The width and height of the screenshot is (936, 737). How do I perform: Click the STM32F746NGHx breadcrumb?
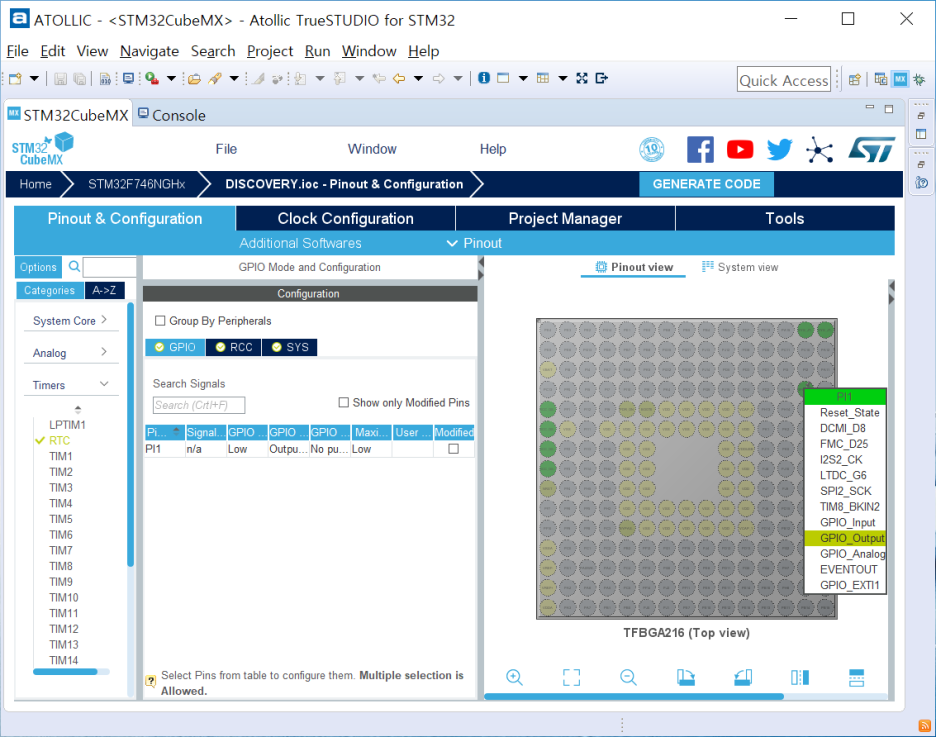click(x=137, y=184)
